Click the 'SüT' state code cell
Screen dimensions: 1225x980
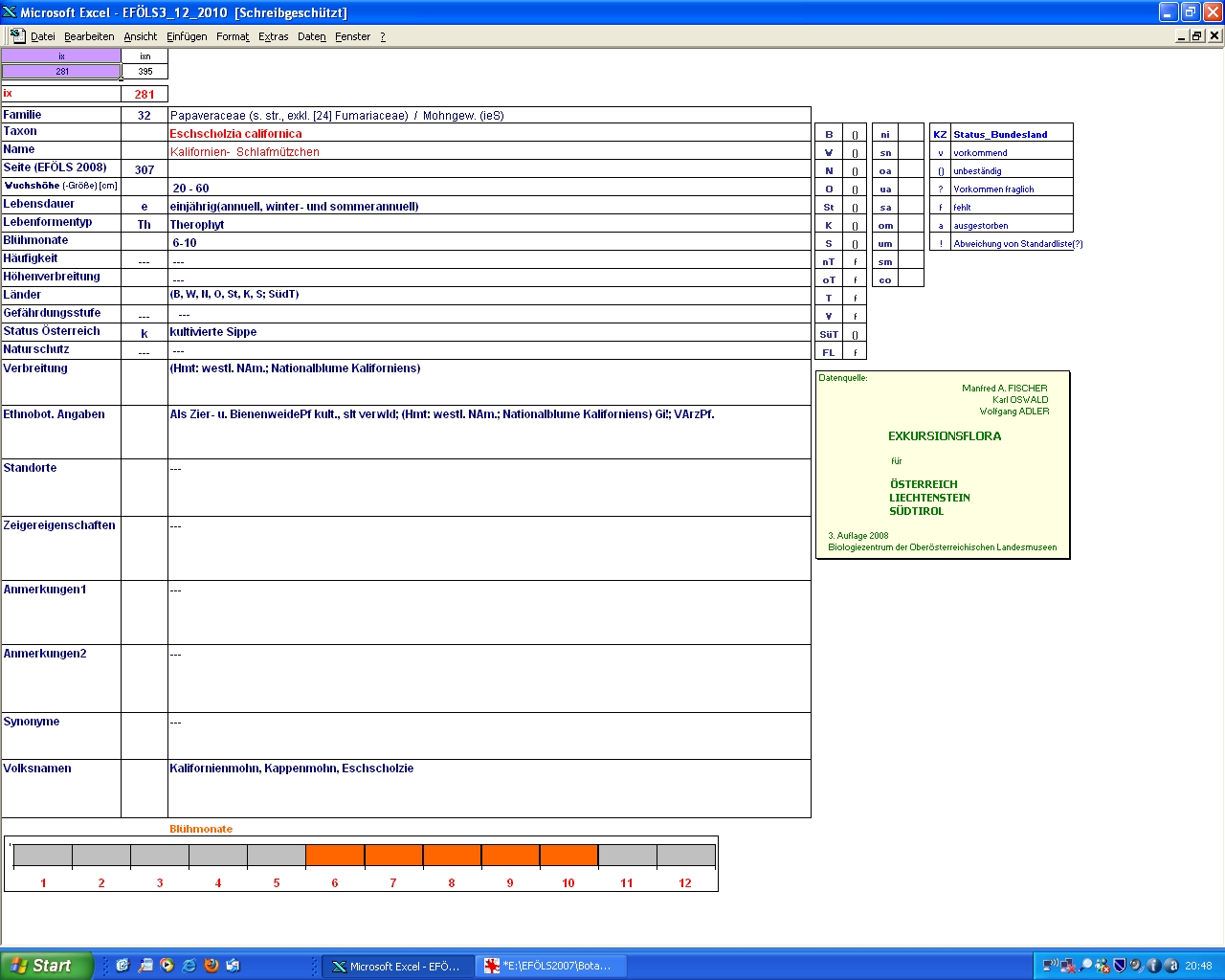(x=829, y=335)
